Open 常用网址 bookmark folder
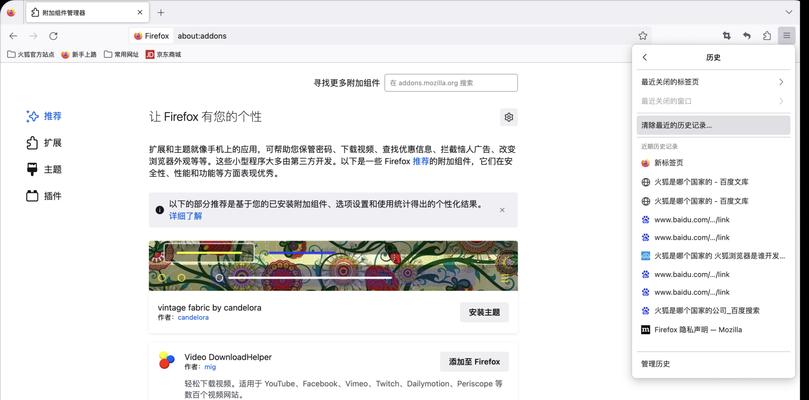 tap(121, 54)
